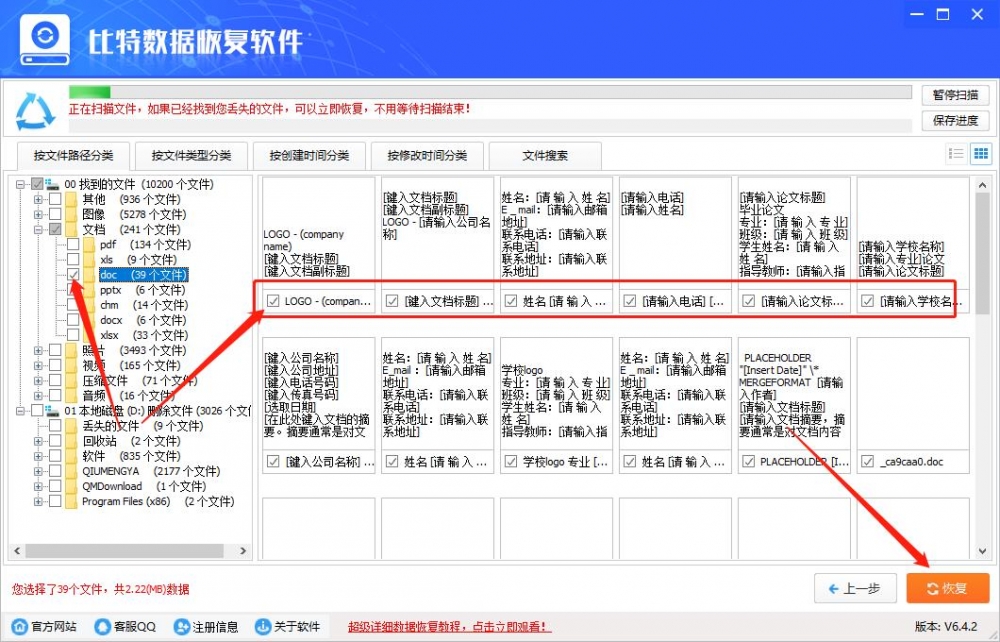The image size is (1000, 642).
Task: Uncheck the LOGO - (compan... file checkbox
Action: 273,301
